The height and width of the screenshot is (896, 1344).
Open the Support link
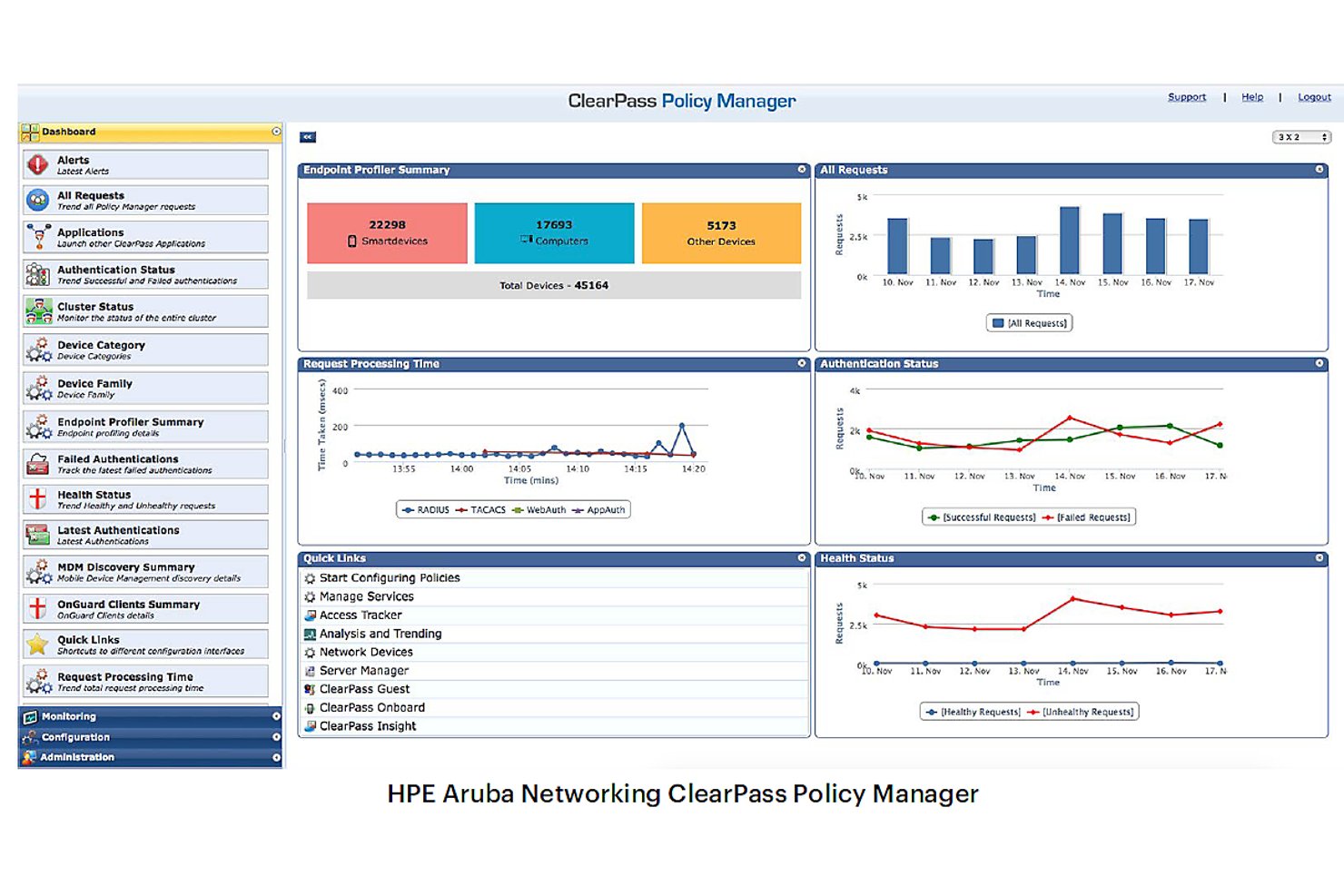1187,97
